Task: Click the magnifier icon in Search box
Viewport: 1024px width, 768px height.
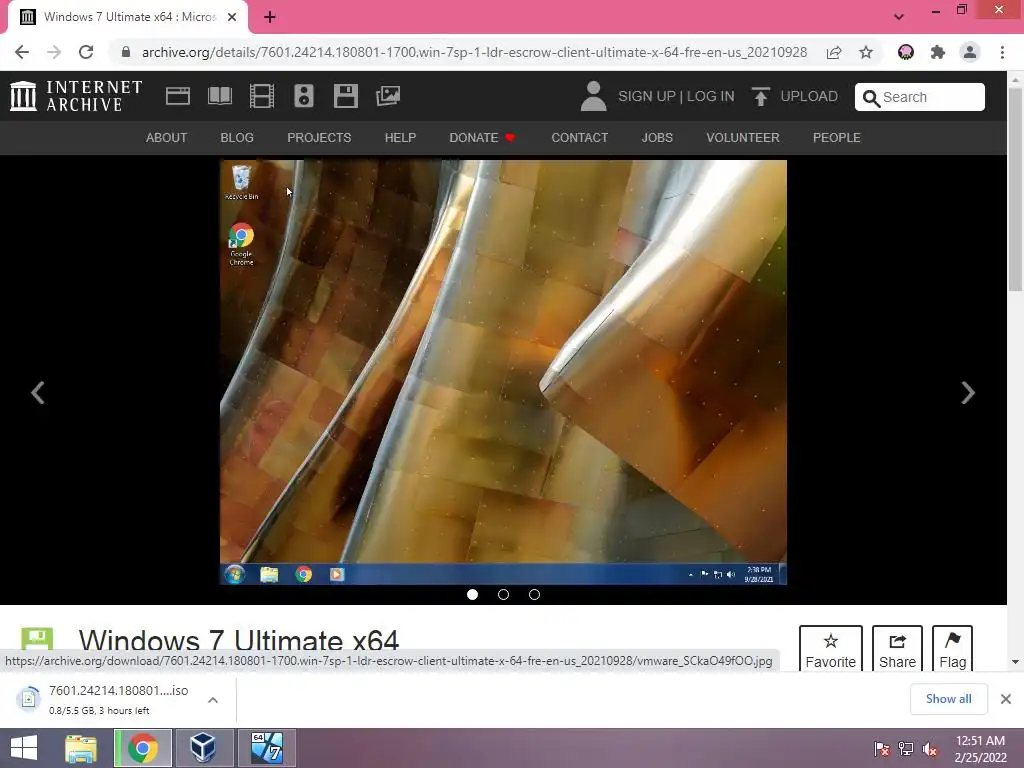Action: click(871, 98)
